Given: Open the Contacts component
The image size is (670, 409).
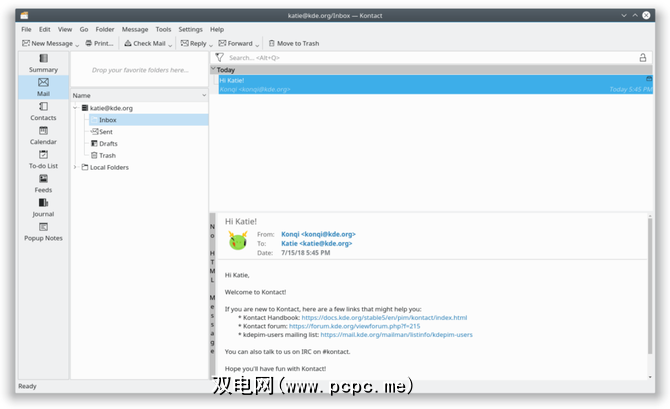Looking at the screenshot, I should pos(43,111).
